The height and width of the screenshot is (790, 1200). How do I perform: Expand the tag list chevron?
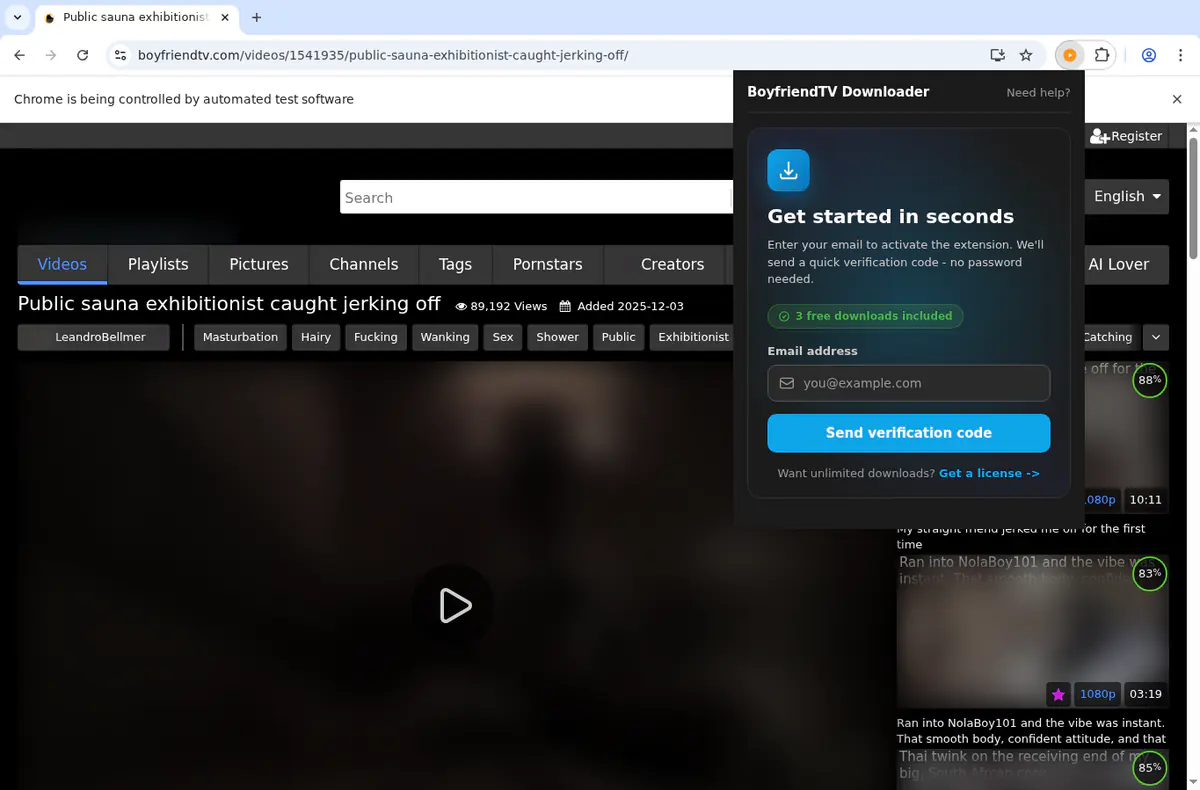tap(1156, 337)
